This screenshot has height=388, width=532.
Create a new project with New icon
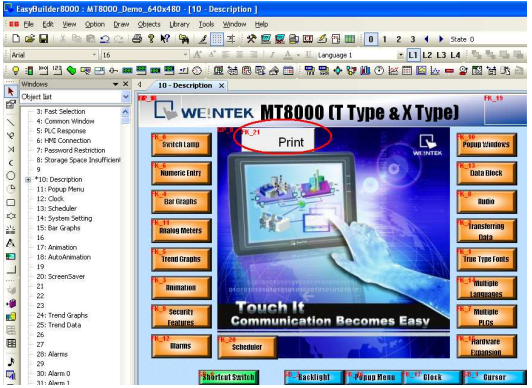pyautogui.click(x=16, y=39)
